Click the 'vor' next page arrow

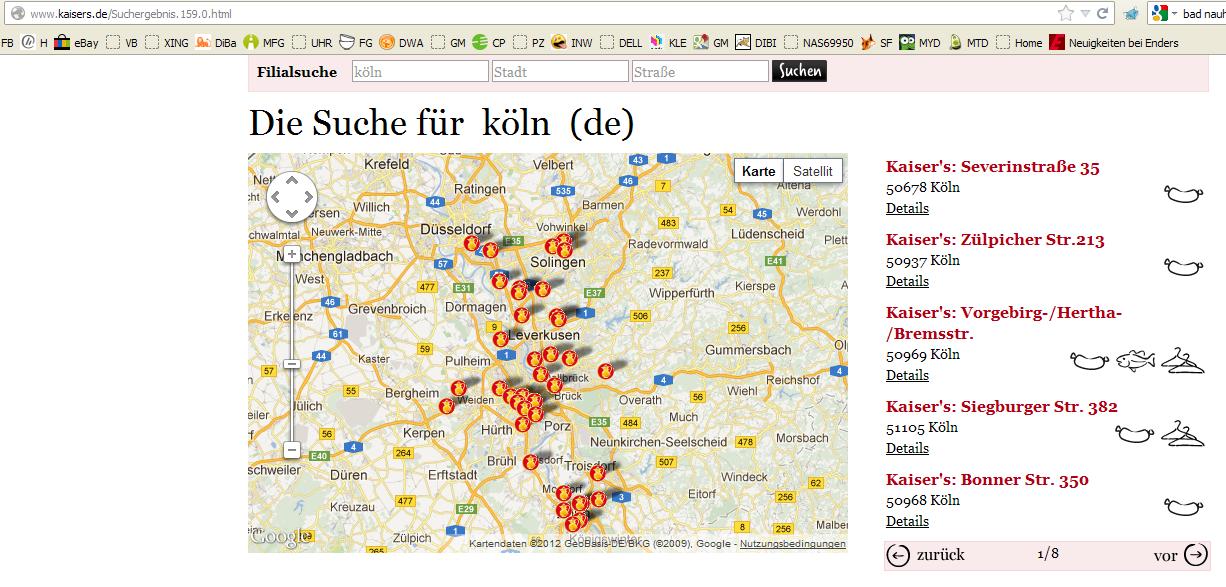(x=1195, y=555)
